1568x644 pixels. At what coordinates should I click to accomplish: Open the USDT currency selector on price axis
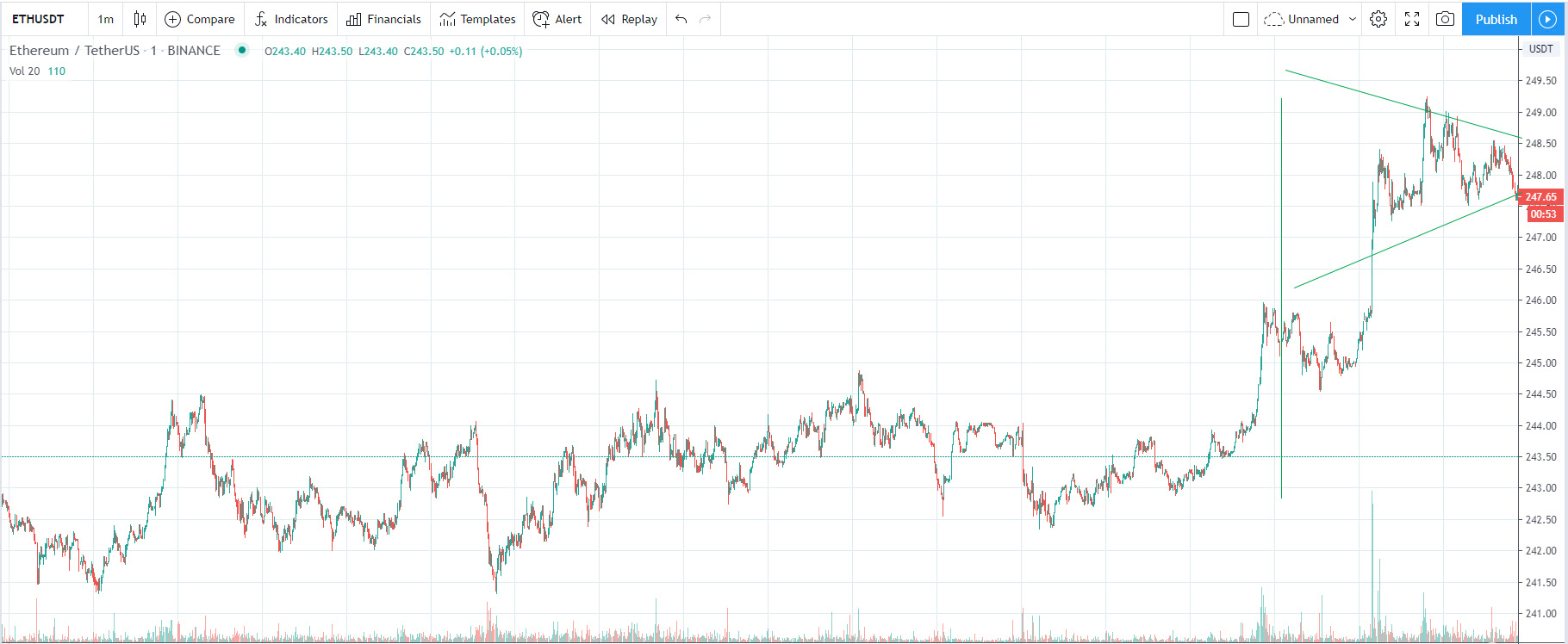[x=1540, y=49]
